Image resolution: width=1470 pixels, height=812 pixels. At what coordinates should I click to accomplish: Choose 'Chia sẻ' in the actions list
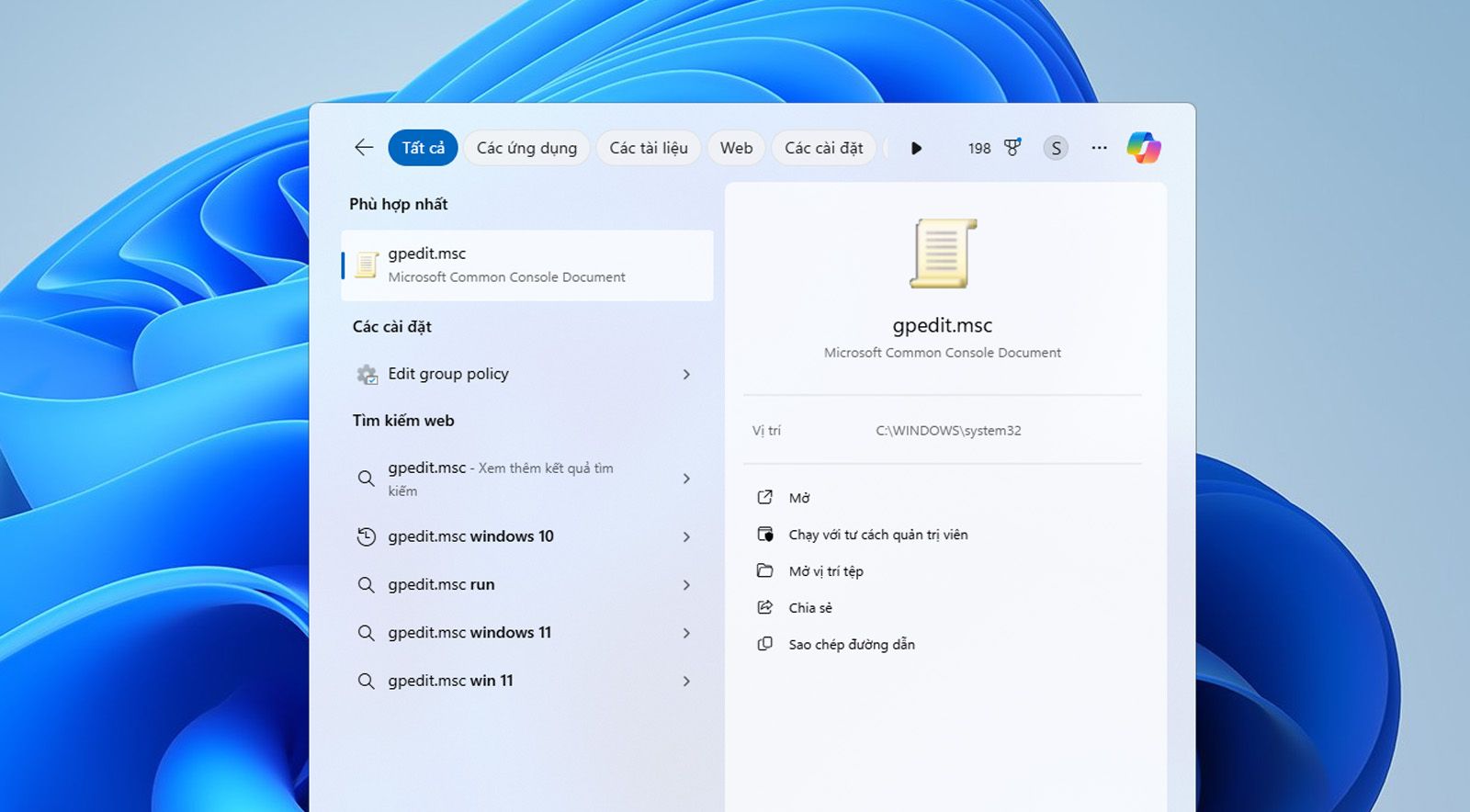pyautogui.click(x=810, y=608)
